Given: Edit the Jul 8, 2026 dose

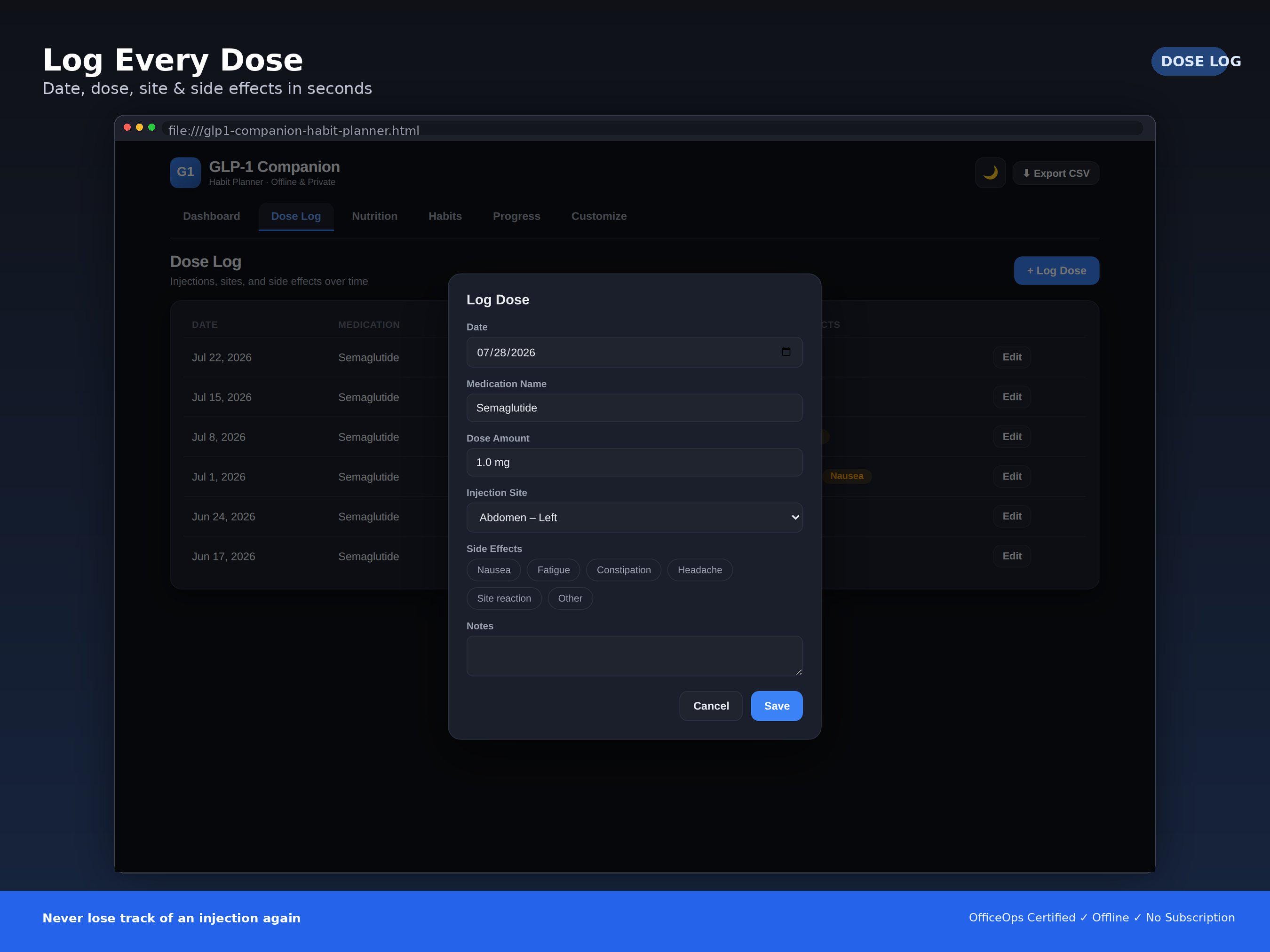Looking at the screenshot, I should (1012, 437).
